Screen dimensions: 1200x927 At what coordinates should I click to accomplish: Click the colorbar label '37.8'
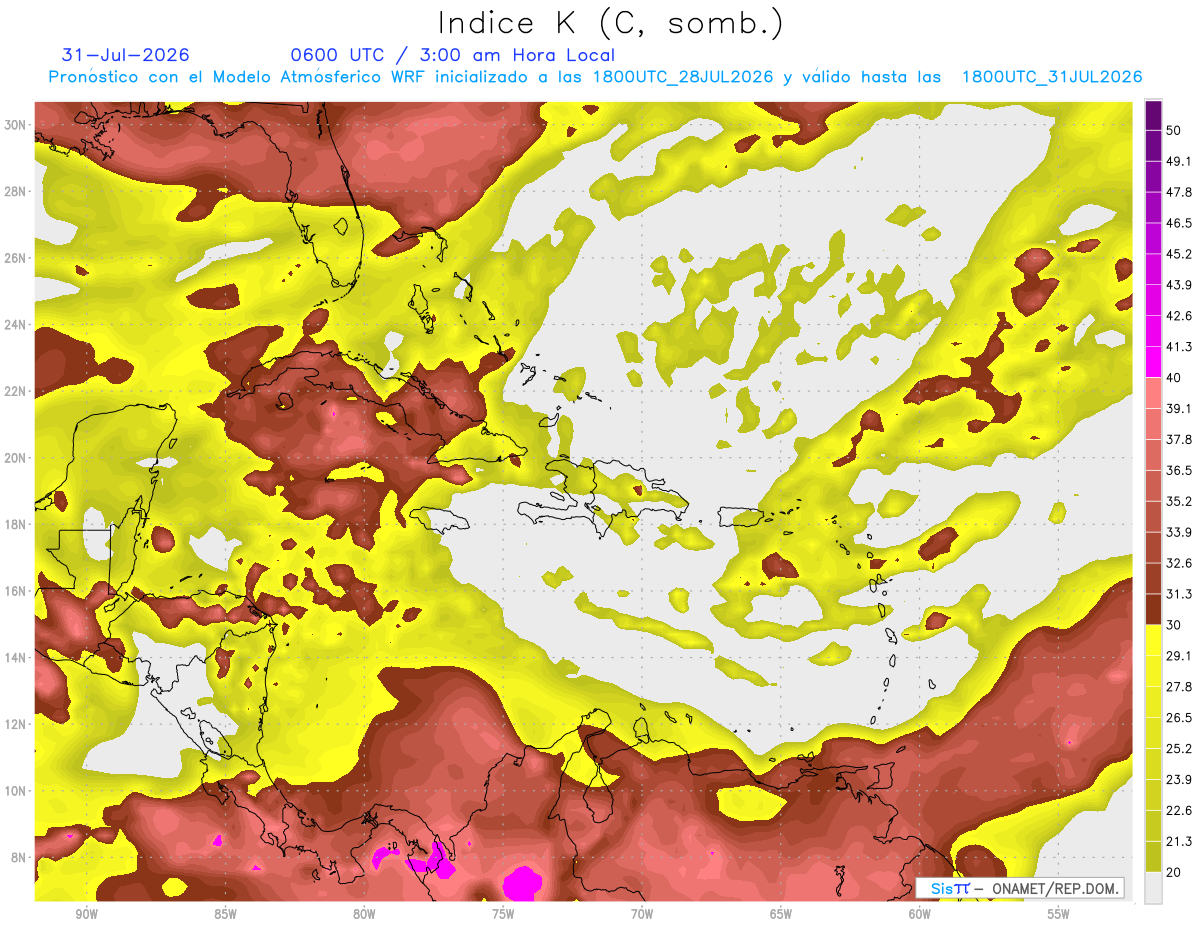(x=1179, y=439)
